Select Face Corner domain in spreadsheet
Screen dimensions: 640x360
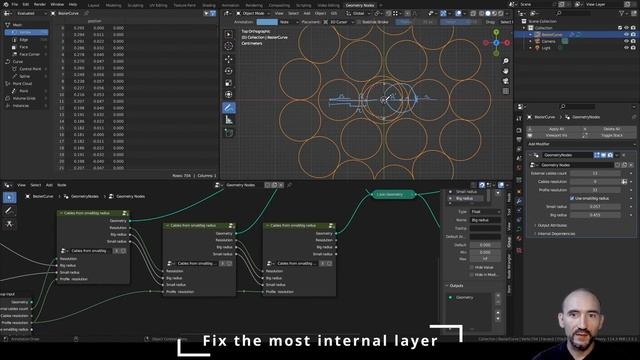click(29, 54)
